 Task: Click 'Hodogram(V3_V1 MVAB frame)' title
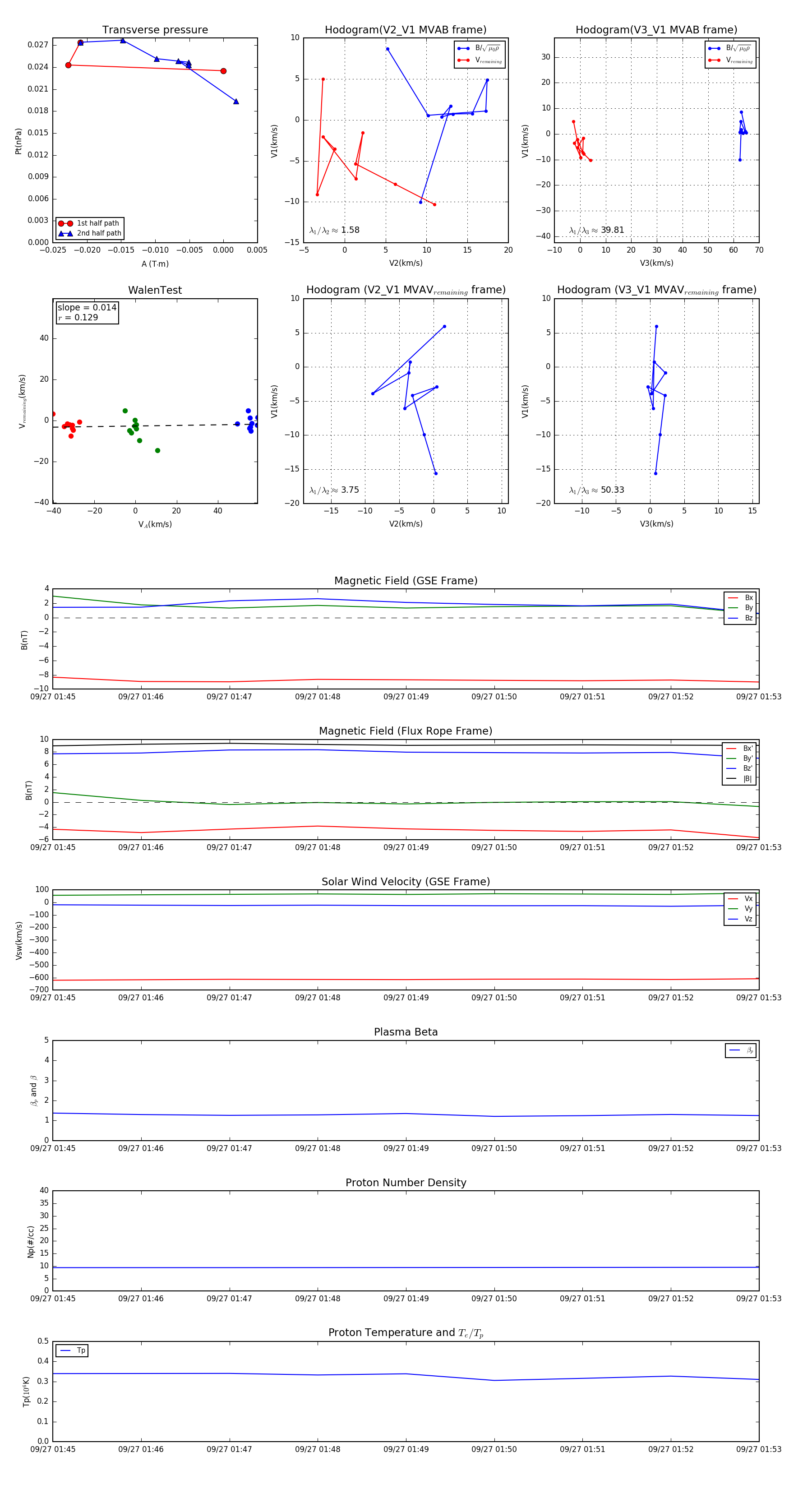click(656, 29)
